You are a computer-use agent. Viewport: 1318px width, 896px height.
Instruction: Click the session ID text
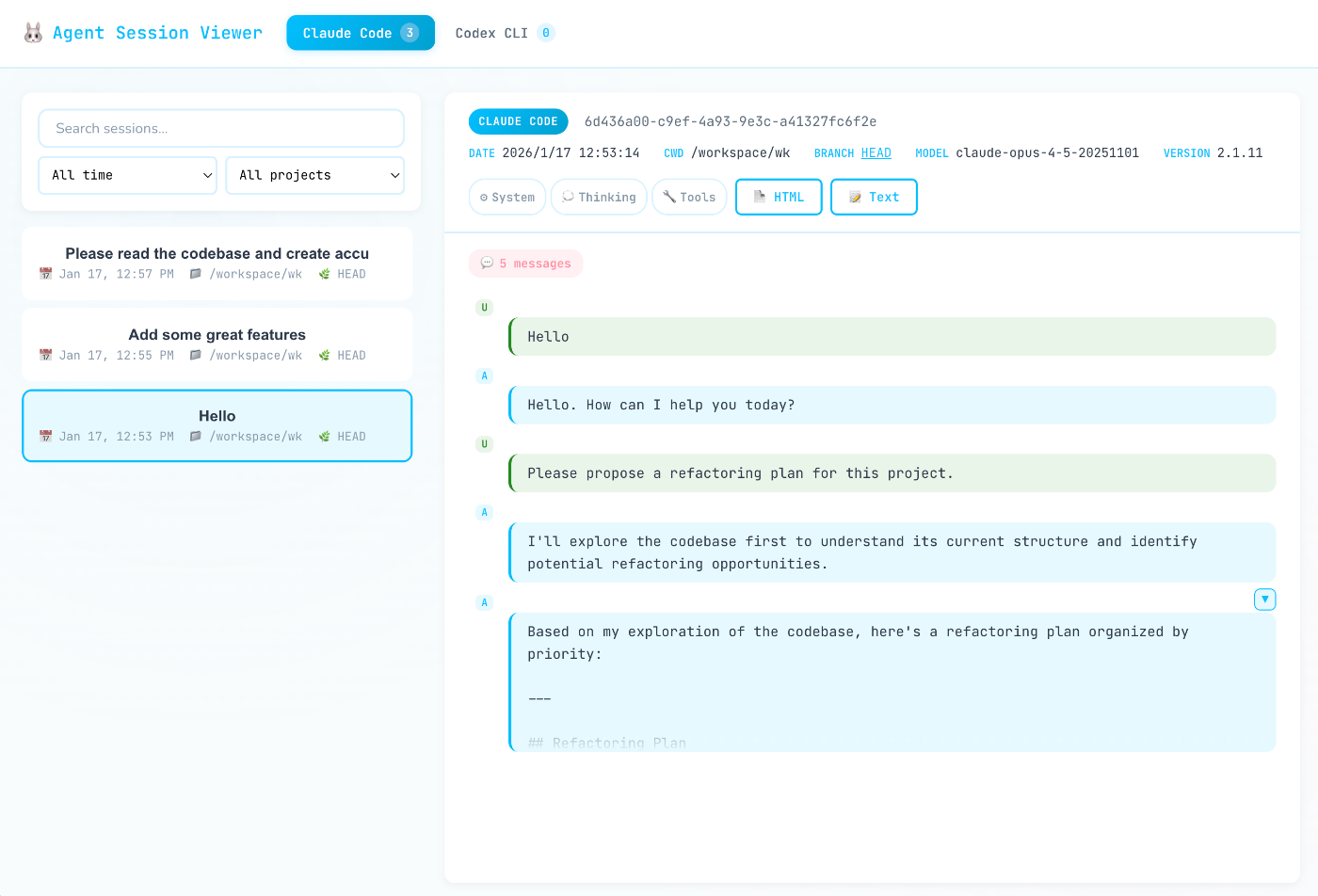pos(731,121)
